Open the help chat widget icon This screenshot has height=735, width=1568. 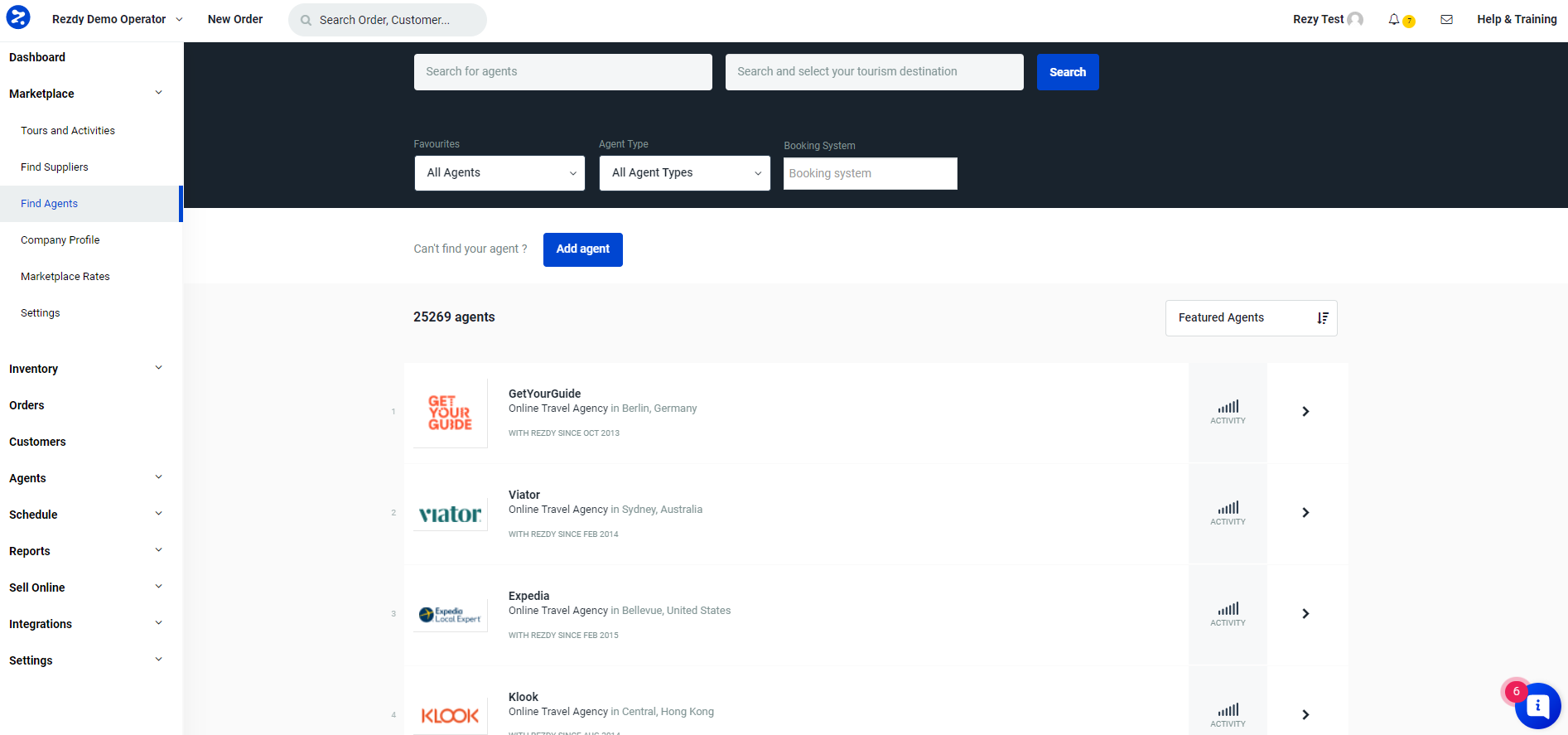point(1537,705)
